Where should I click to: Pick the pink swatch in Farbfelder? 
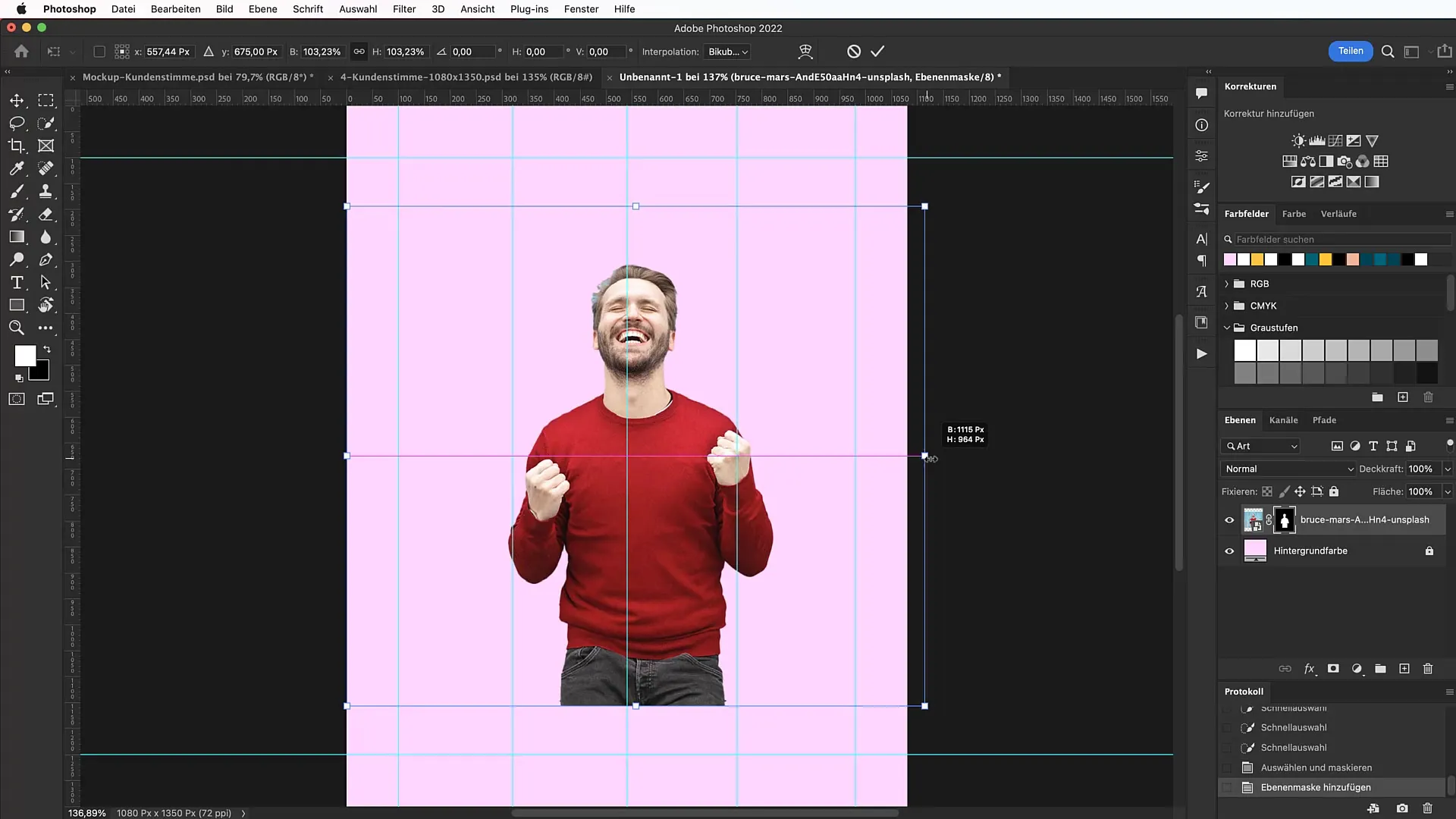(x=1229, y=259)
